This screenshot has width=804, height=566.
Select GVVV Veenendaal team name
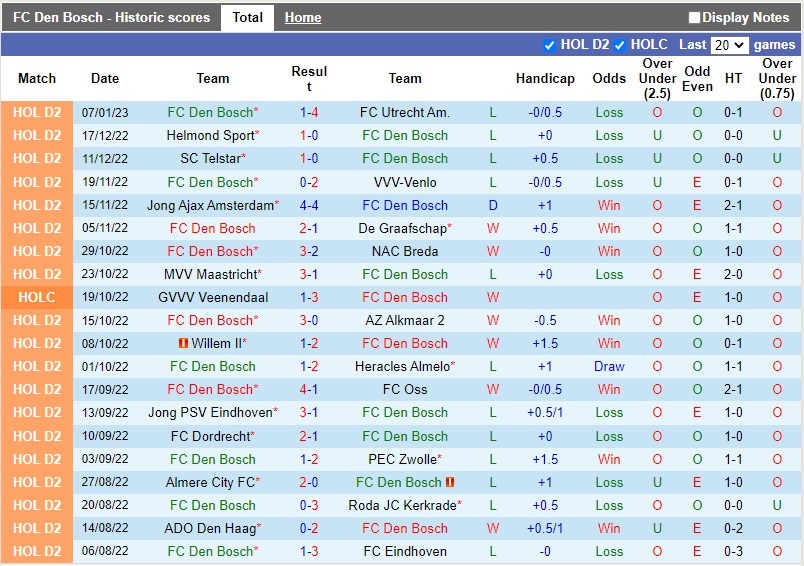(213, 297)
